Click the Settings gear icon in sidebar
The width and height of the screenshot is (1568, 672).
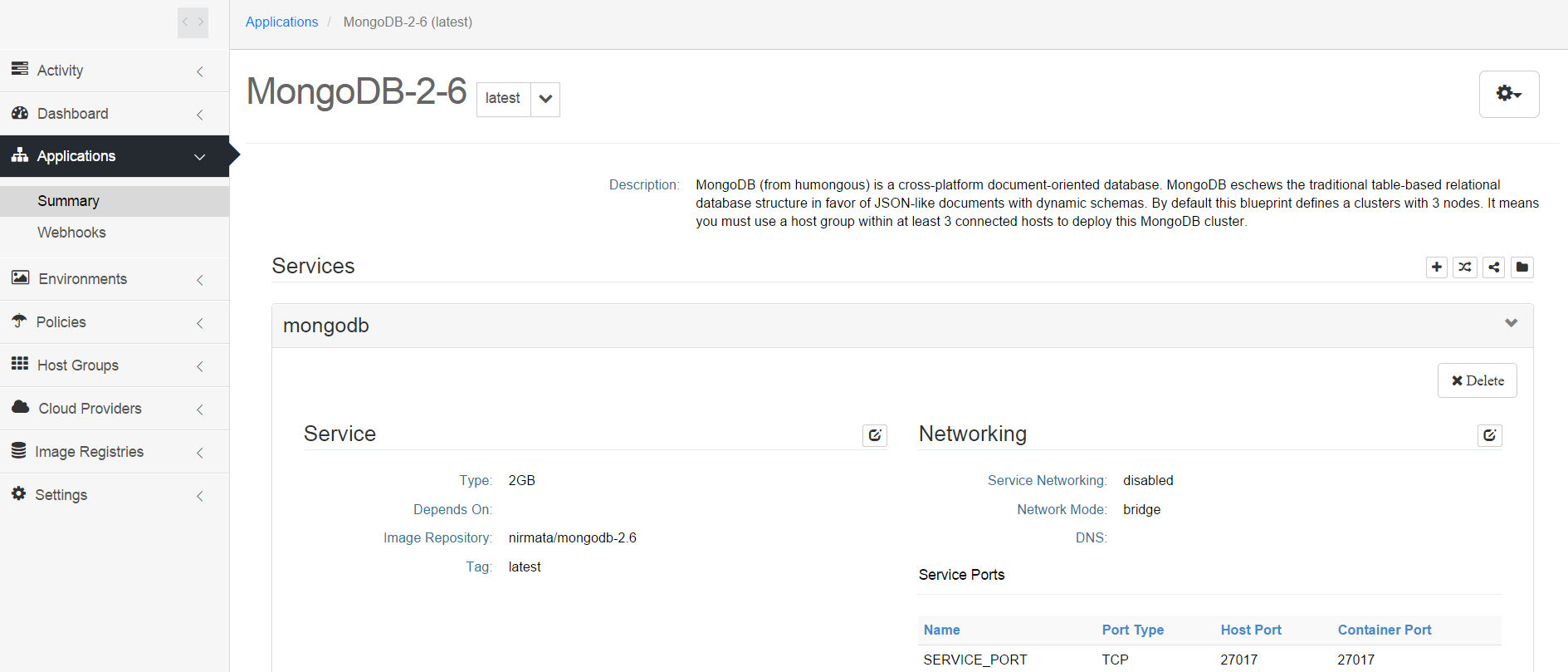19,493
